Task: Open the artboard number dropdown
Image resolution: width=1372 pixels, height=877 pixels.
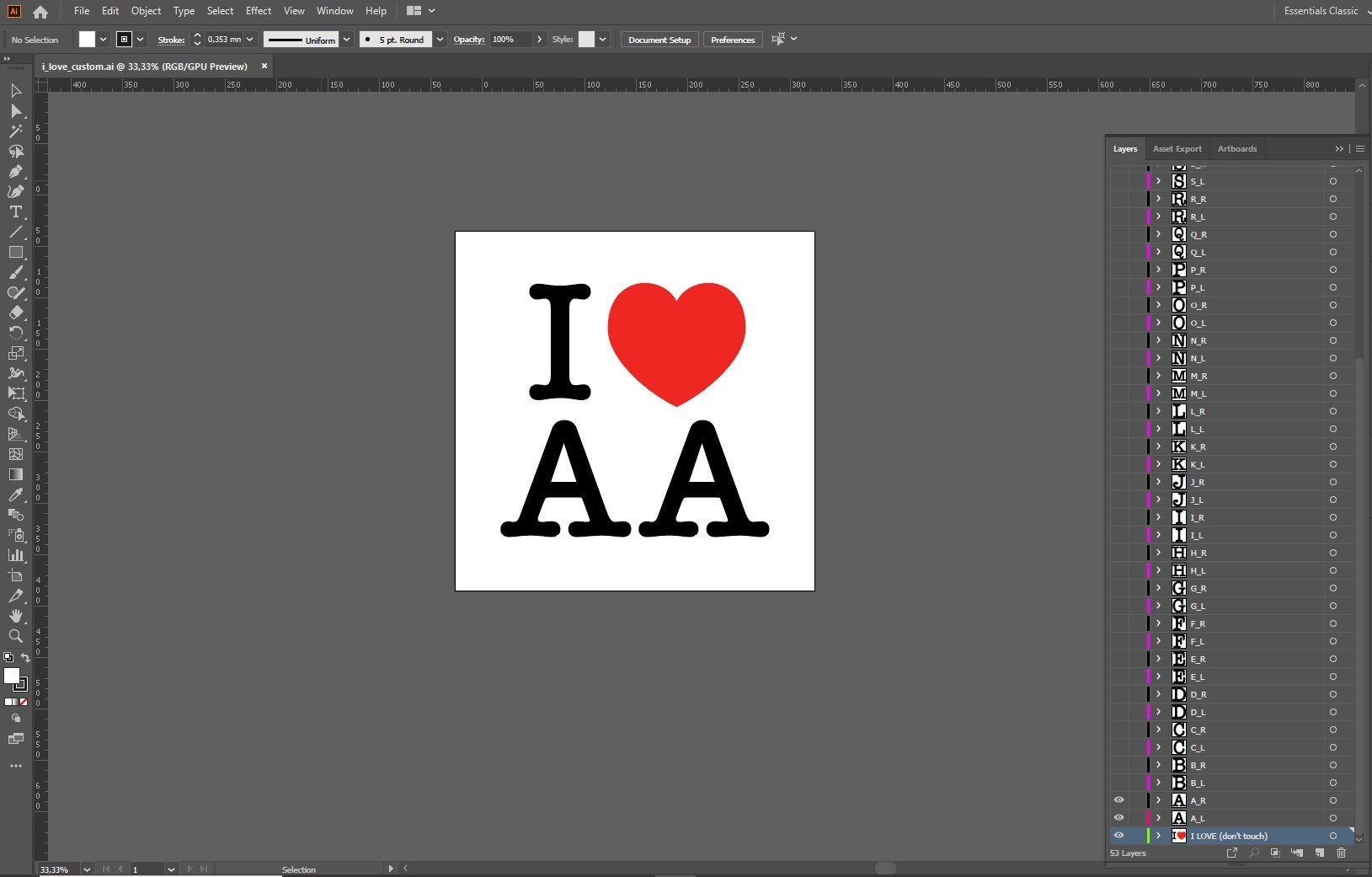Action: pyautogui.click(x=171, y=869)
